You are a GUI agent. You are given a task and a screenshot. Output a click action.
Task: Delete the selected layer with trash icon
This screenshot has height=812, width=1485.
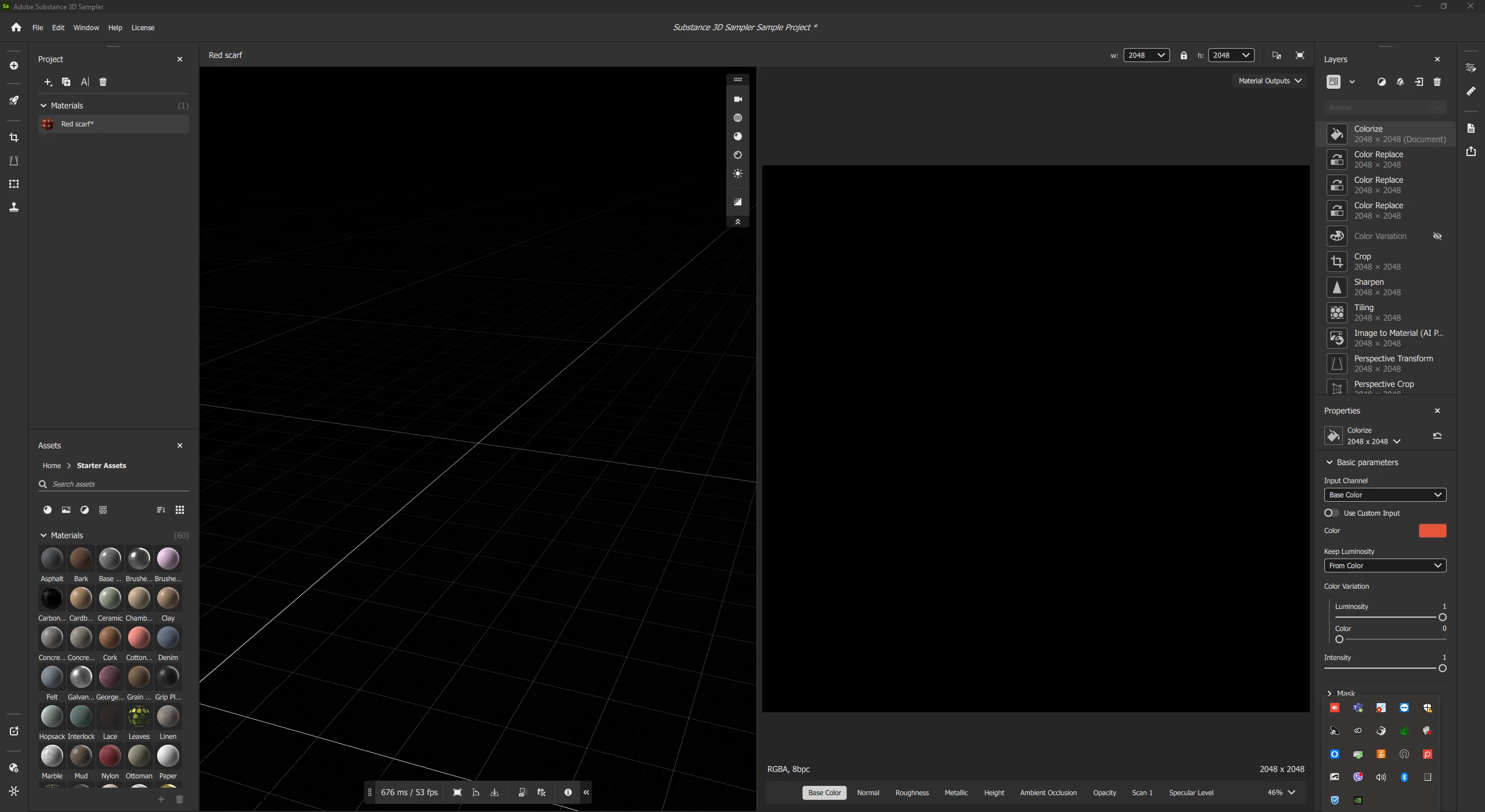click(x=1437, y=82)
